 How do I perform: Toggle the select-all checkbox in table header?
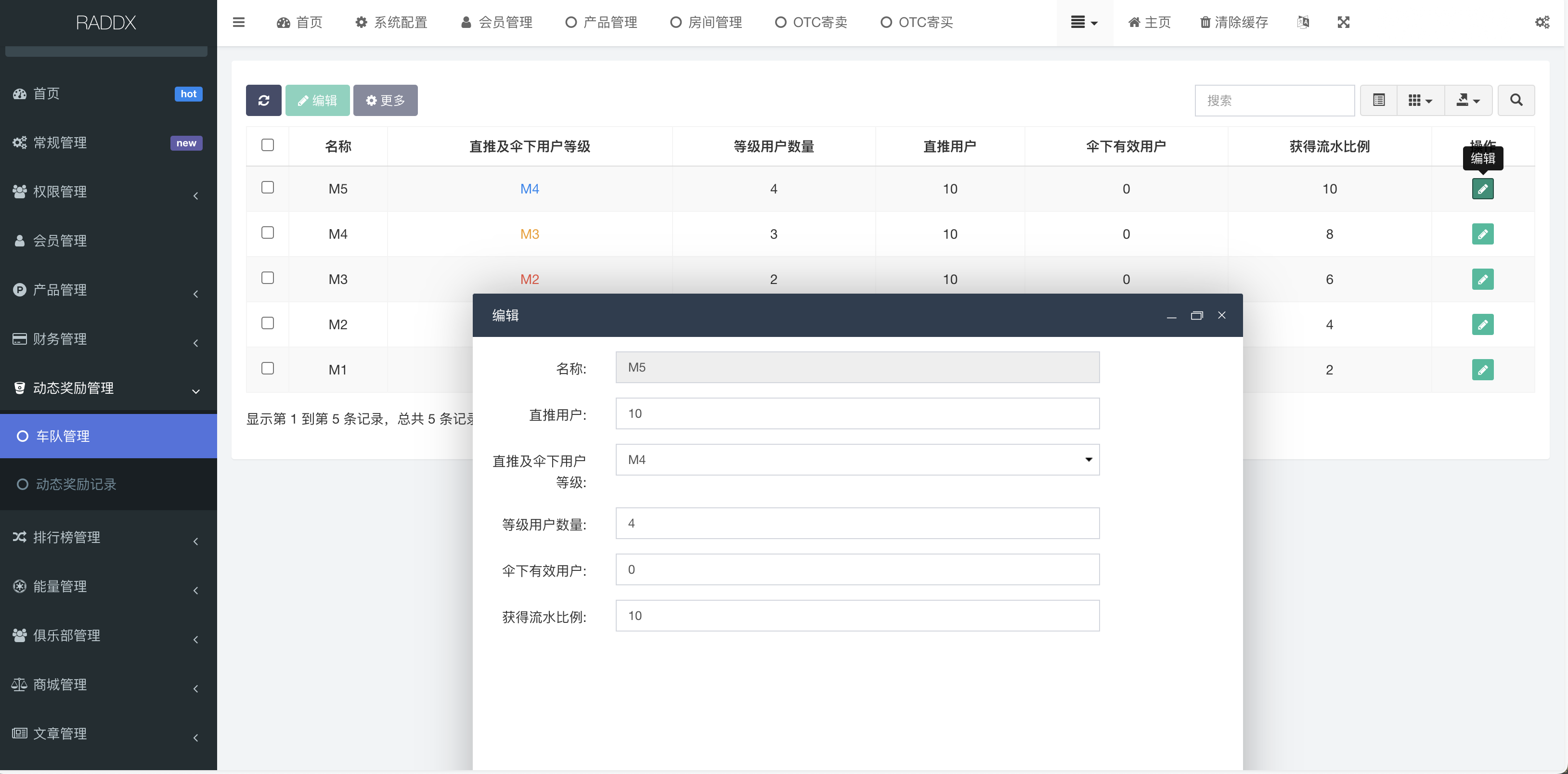pyautogui.click(x=267, y=144)
